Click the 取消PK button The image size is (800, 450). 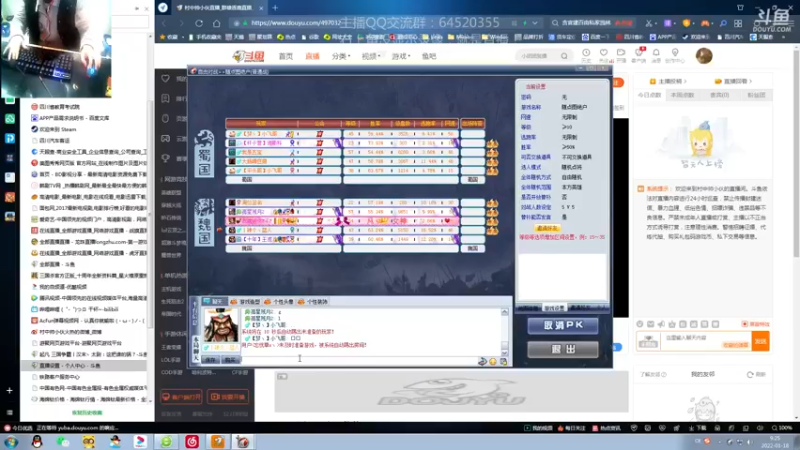coord(563,326)
